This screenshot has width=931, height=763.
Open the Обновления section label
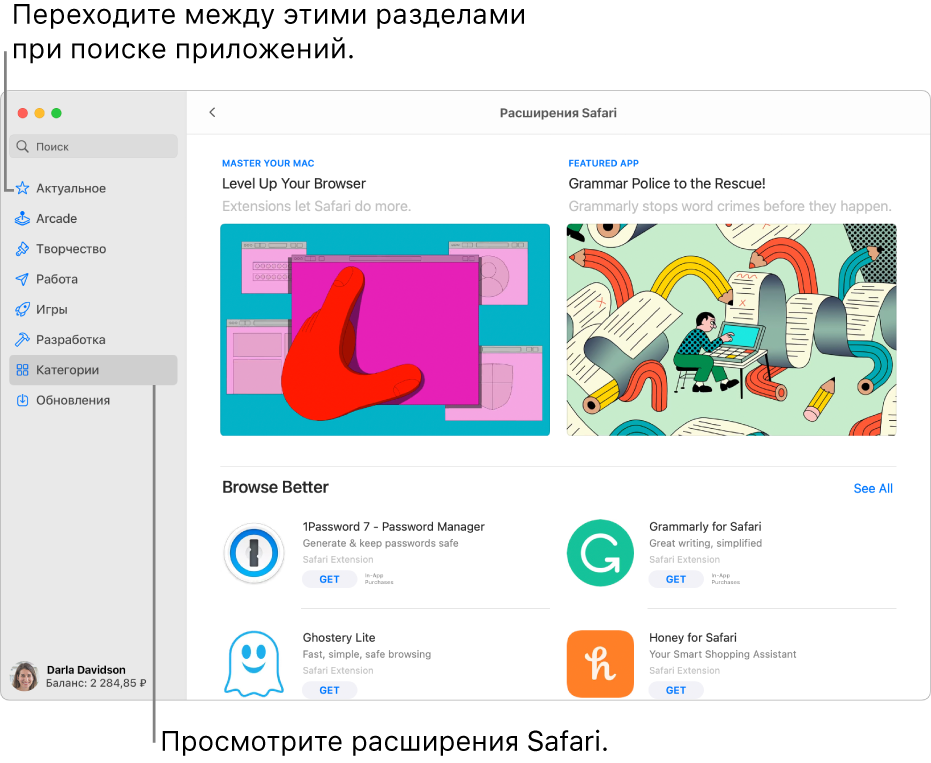pyautogui.click(x=73, y=400)
